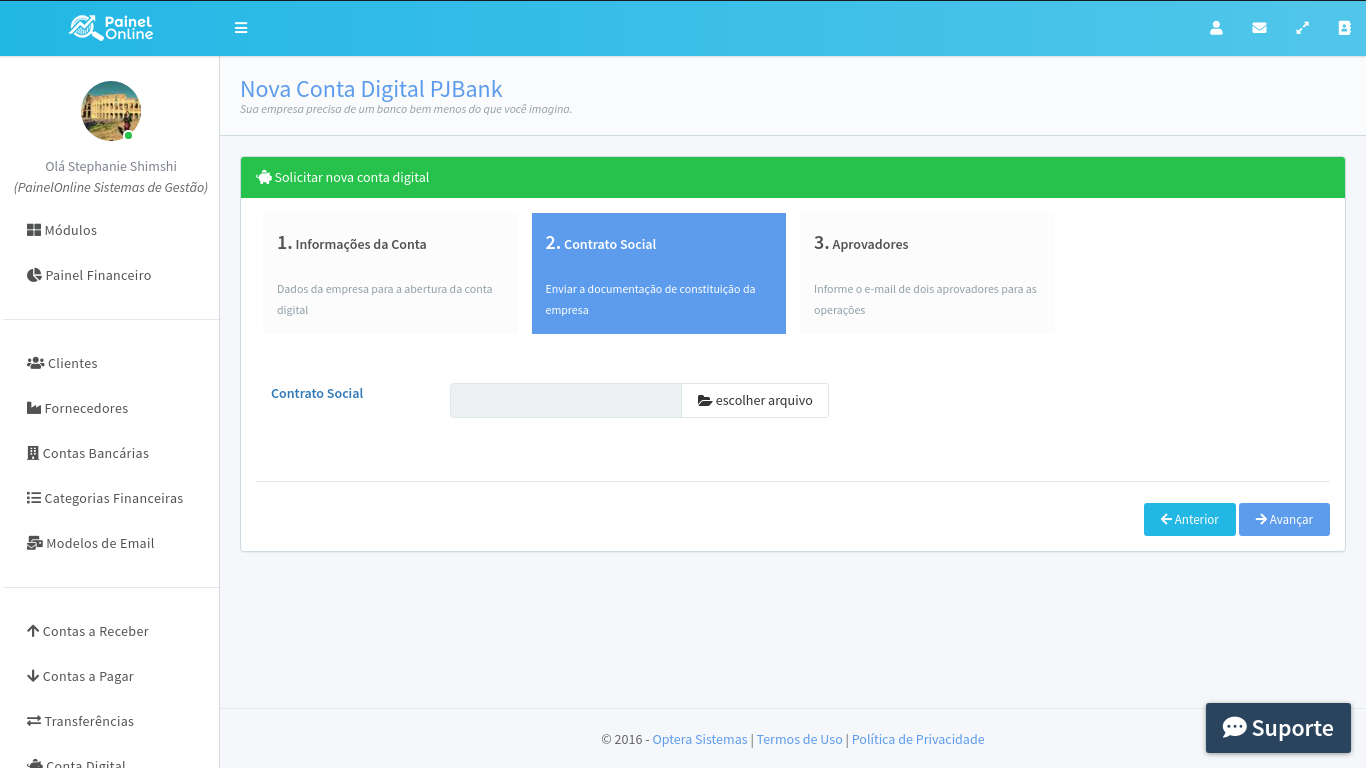Click the people icon beside Clientes
This screenshot has height=768, width=1366.
[36, 363]
